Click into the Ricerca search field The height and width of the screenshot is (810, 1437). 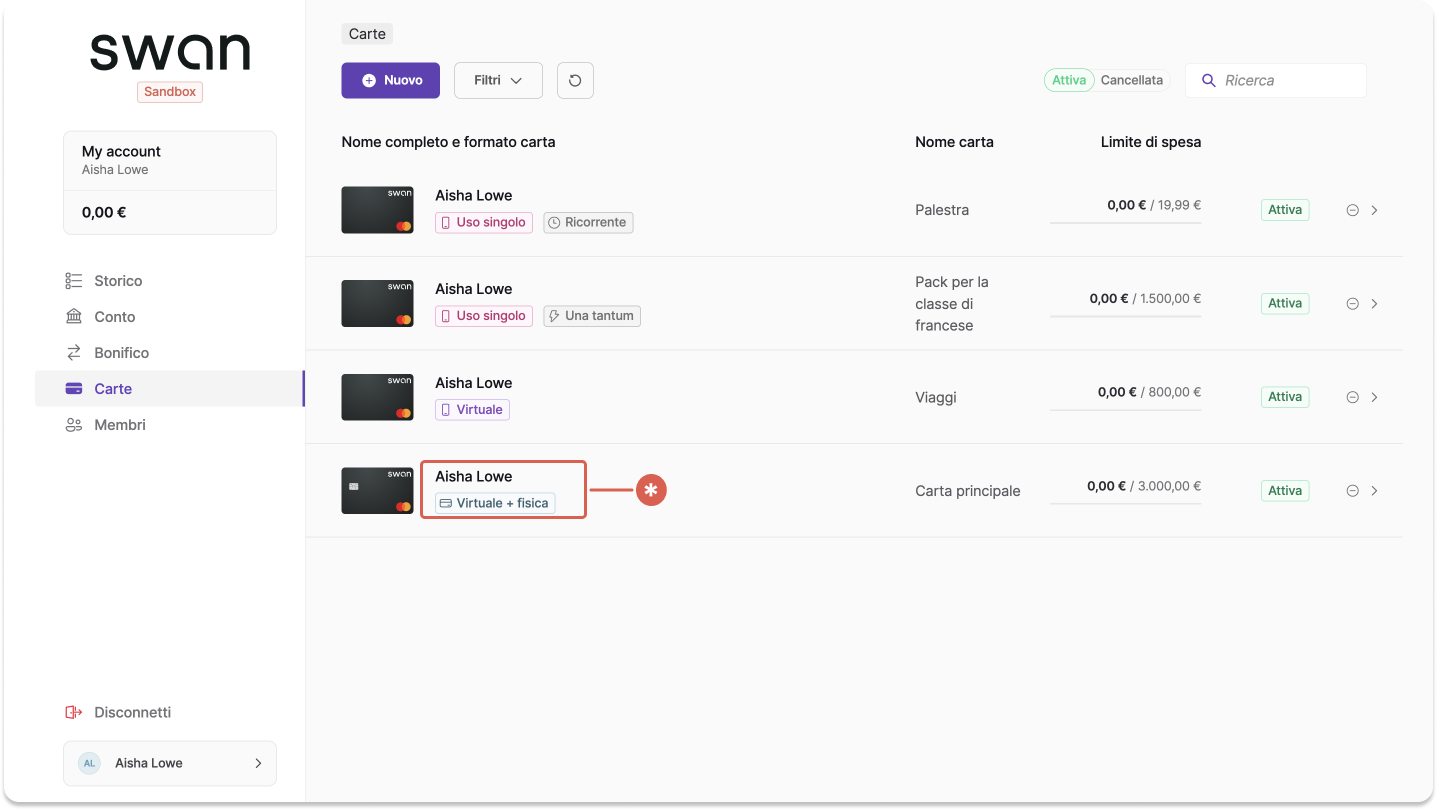pos(1276,80)
